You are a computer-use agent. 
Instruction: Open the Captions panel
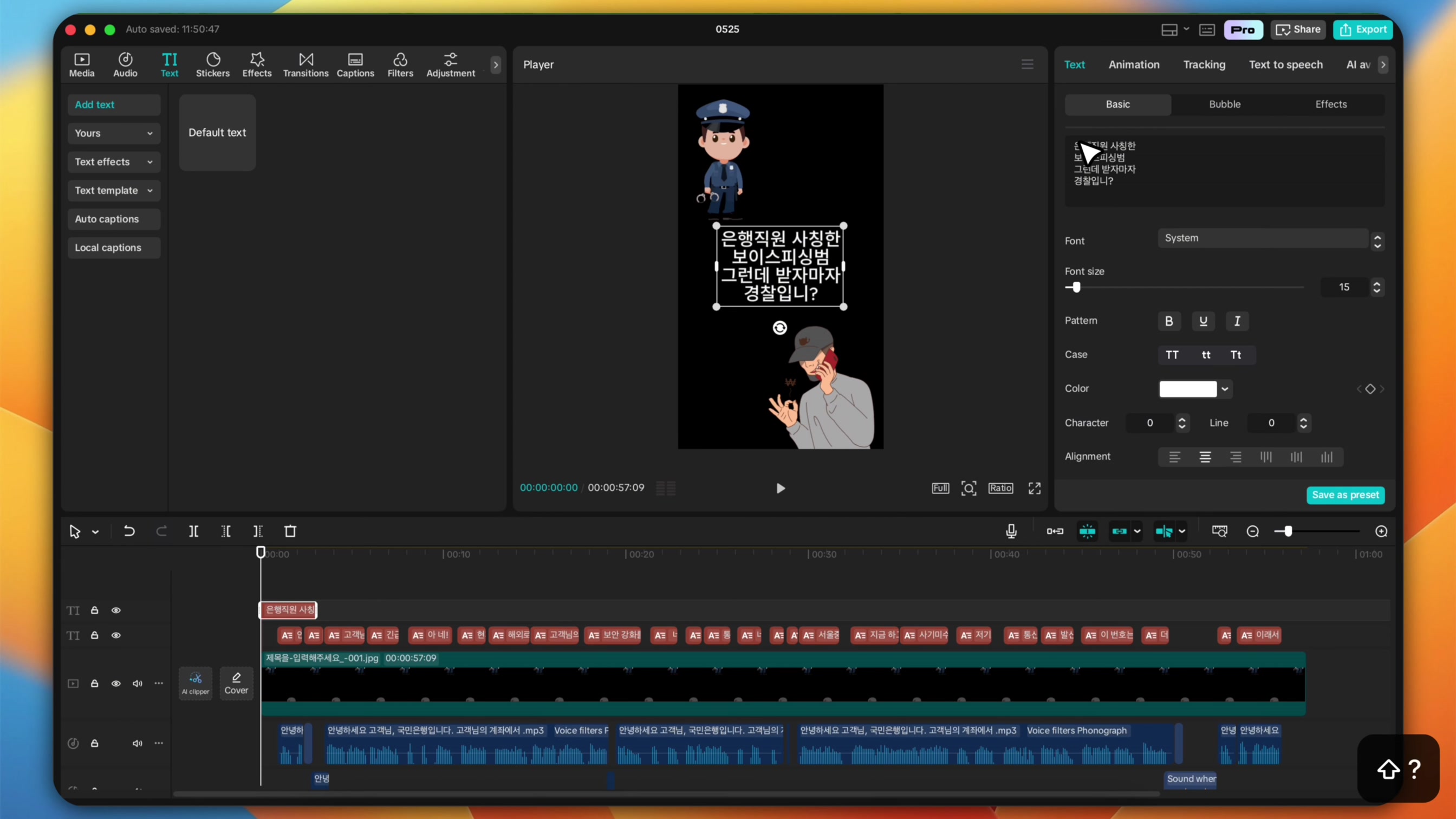click(355, 64)
